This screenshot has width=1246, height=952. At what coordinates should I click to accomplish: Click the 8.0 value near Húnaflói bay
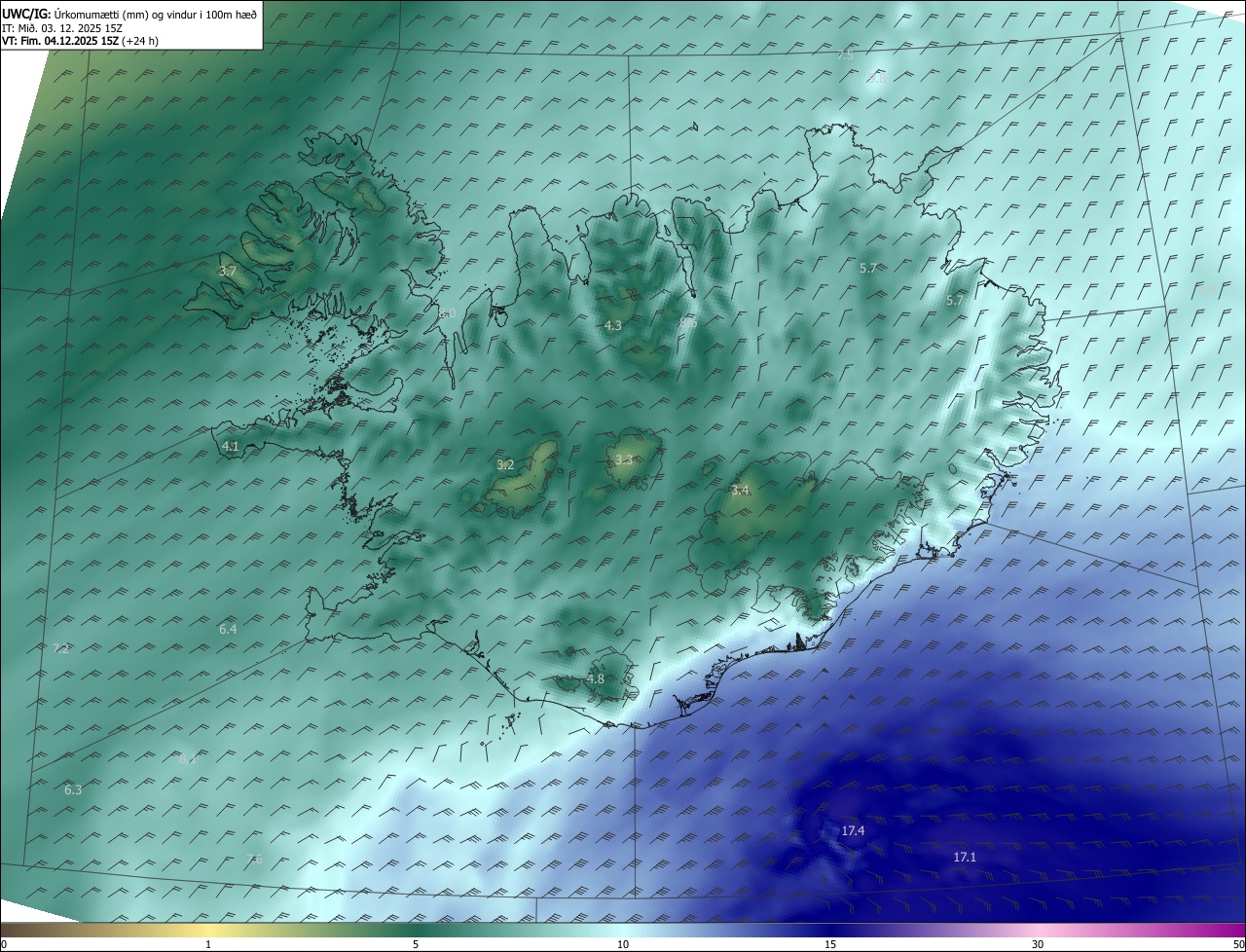(x=447, y=312)
